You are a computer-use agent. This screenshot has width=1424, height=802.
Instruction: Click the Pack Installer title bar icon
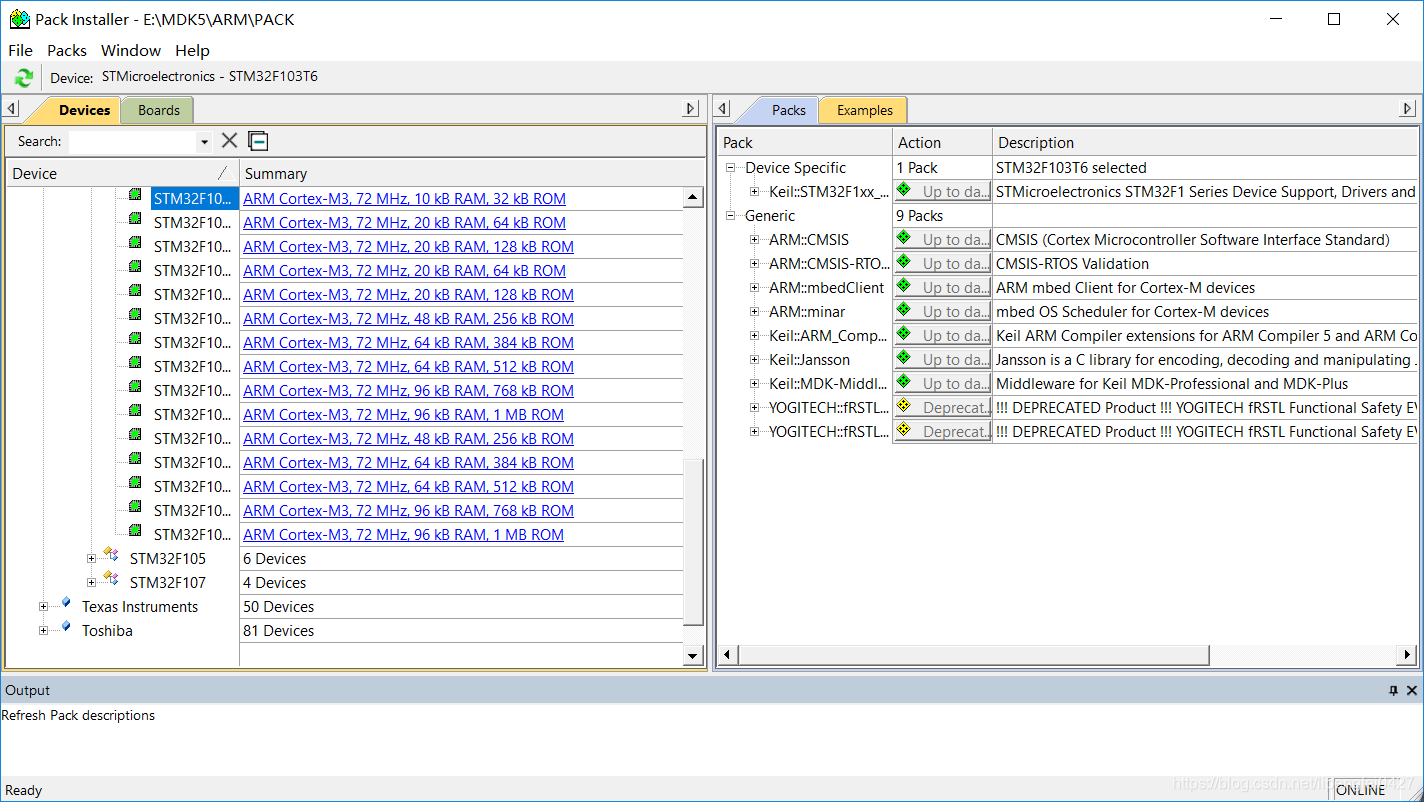tap(19, 19)
